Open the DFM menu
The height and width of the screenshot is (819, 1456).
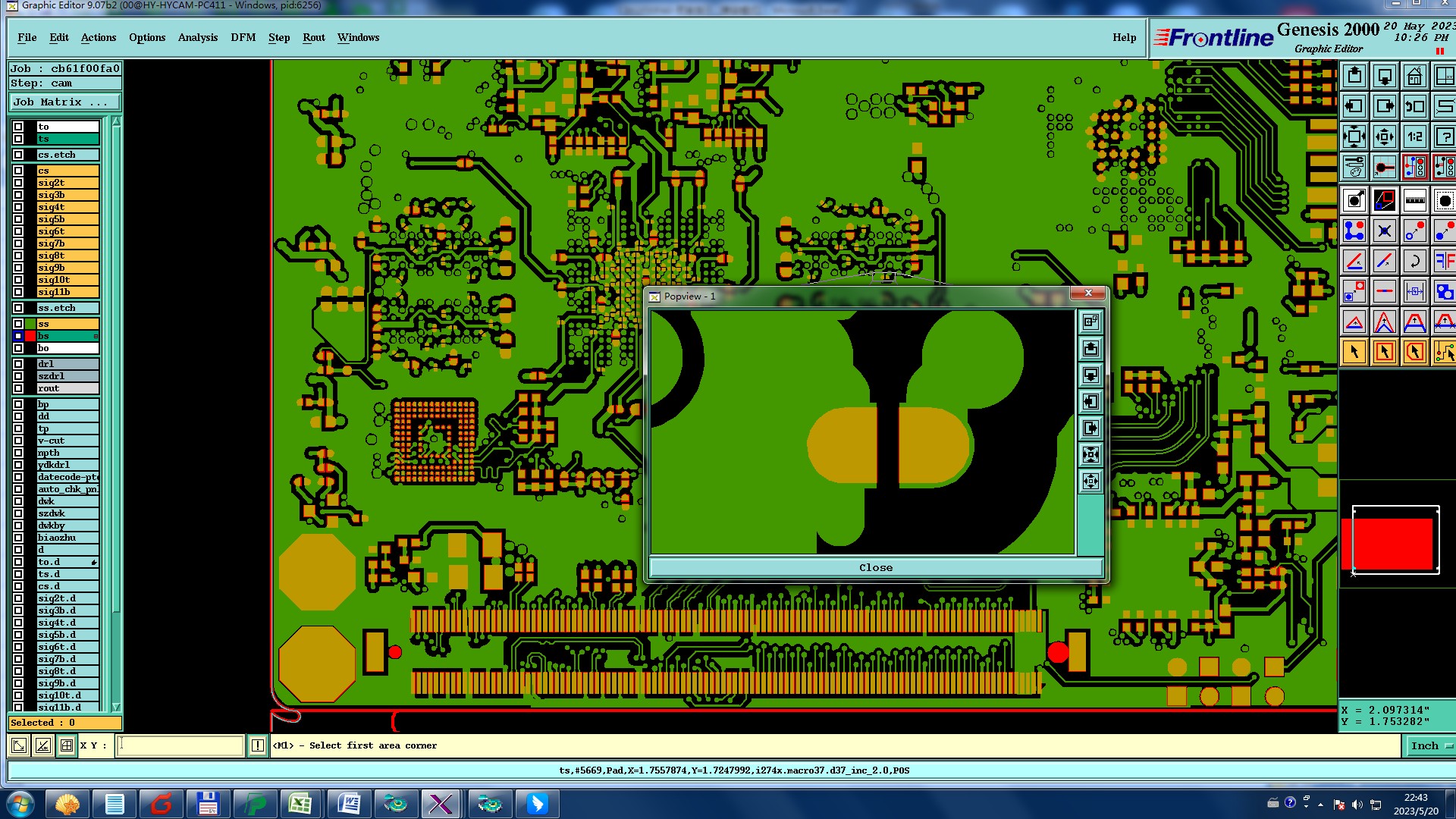coord(243,37)
